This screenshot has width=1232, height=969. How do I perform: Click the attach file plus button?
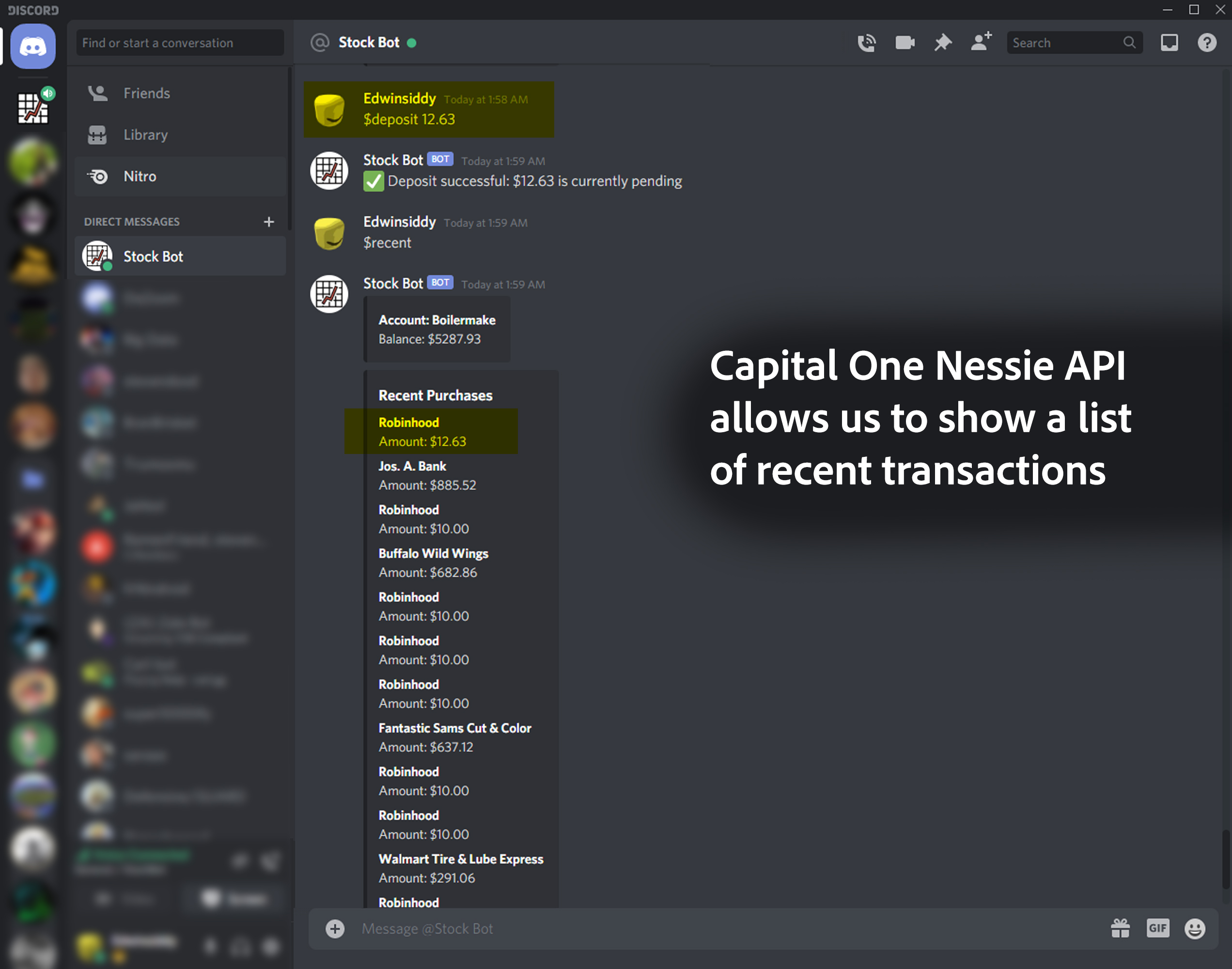335,929
